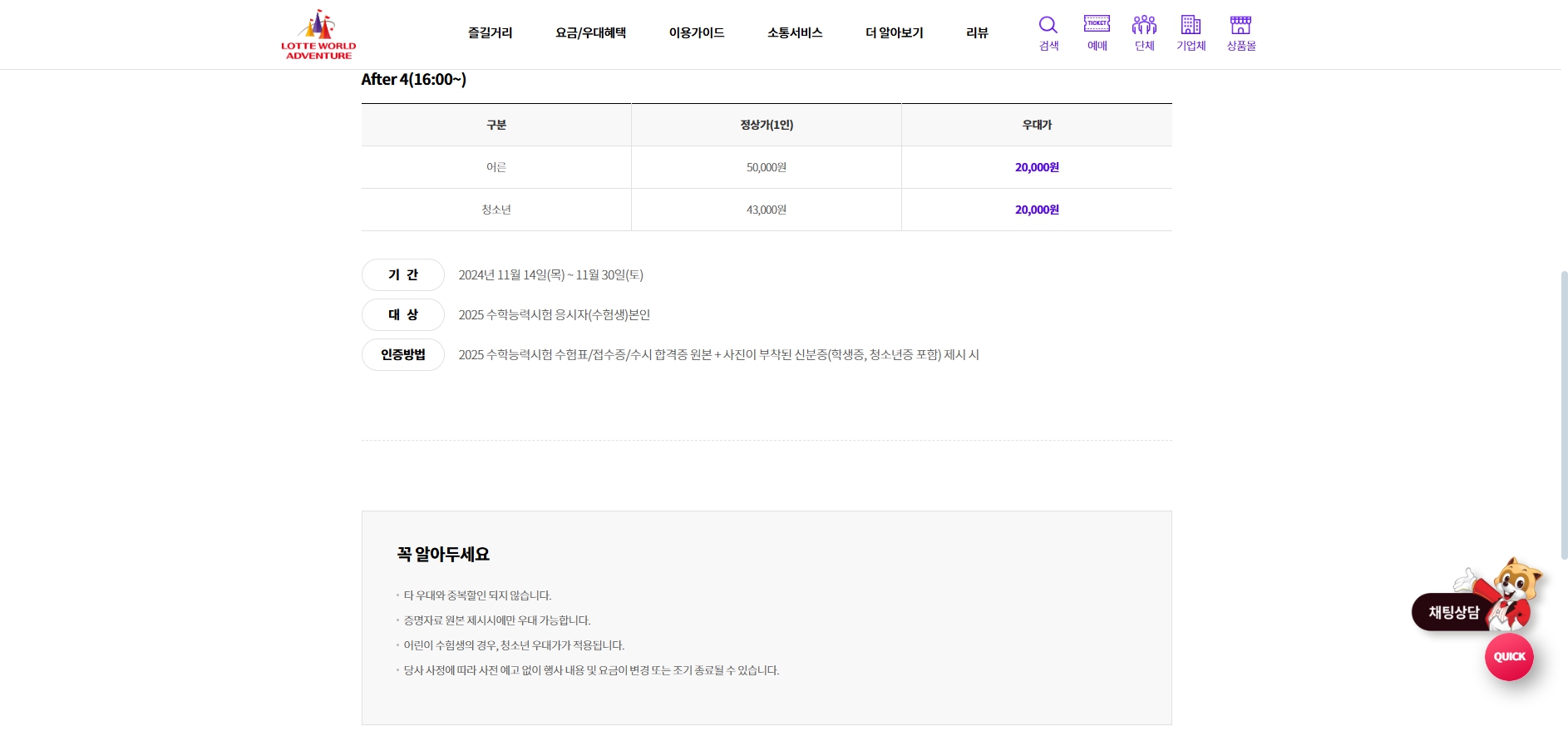Open the 소통서비스 menu
Image resolution: width=1568 pixels, height=731 pixels.
pos(795,32)
